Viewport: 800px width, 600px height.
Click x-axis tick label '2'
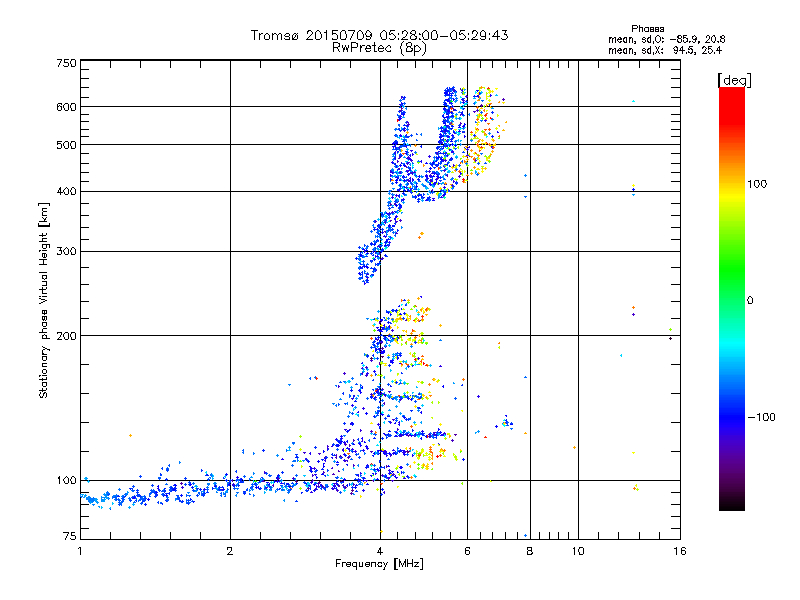230,551
